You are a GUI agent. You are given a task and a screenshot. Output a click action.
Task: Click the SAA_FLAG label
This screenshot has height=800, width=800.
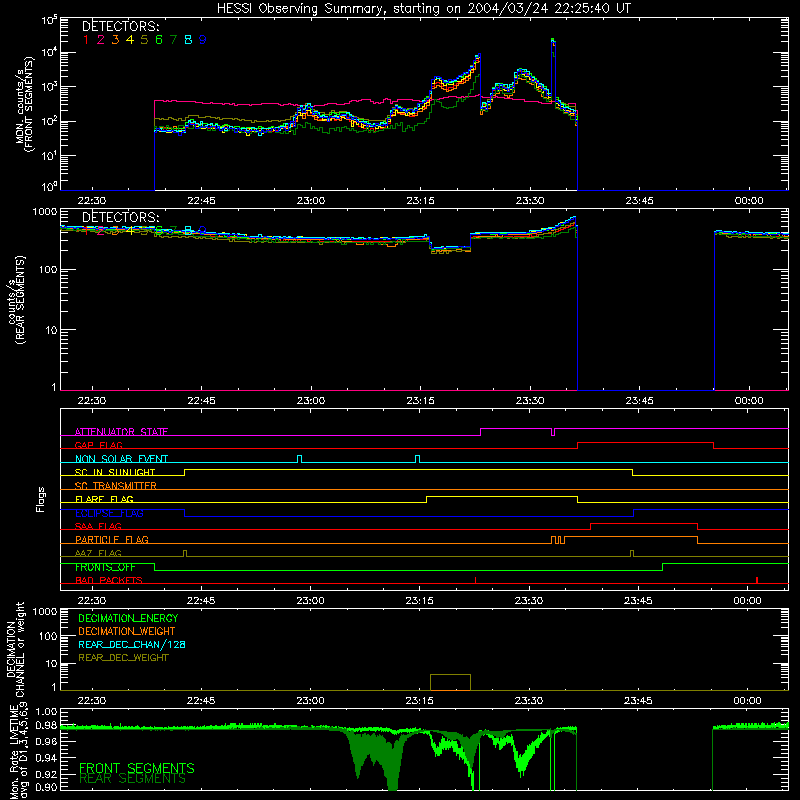tap(98, 526)
